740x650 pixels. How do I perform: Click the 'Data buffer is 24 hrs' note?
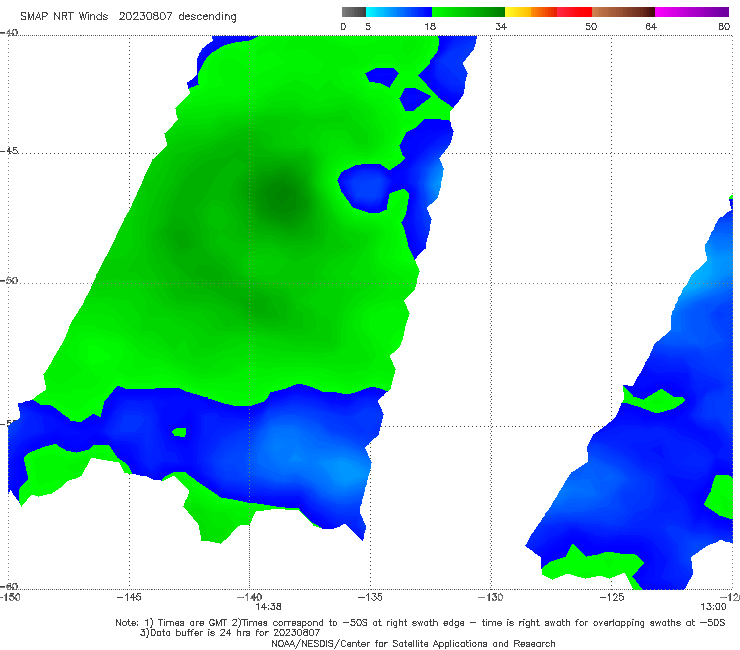click(x=230, y=633)
